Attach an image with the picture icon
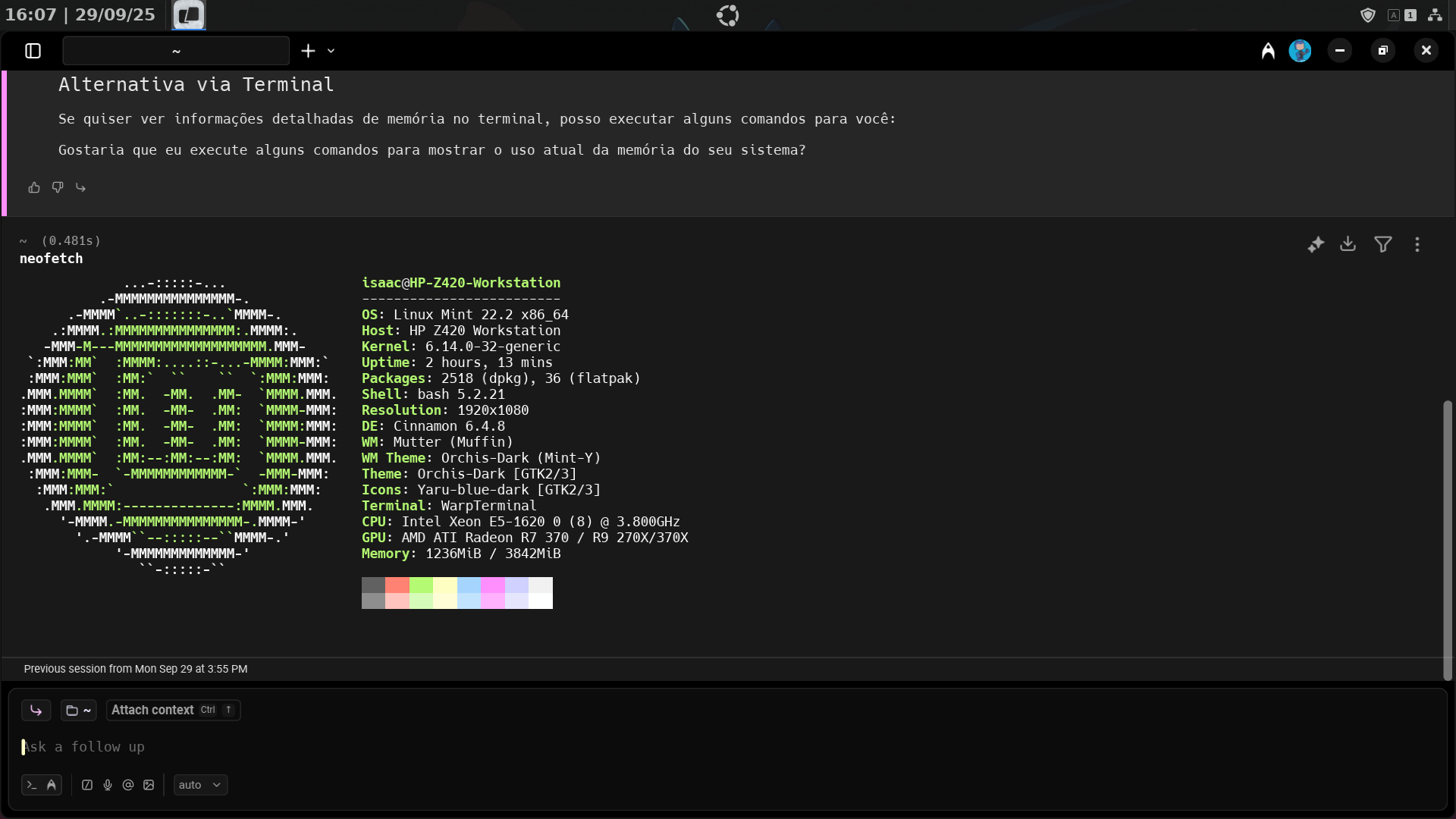 (x=149, y=785)
